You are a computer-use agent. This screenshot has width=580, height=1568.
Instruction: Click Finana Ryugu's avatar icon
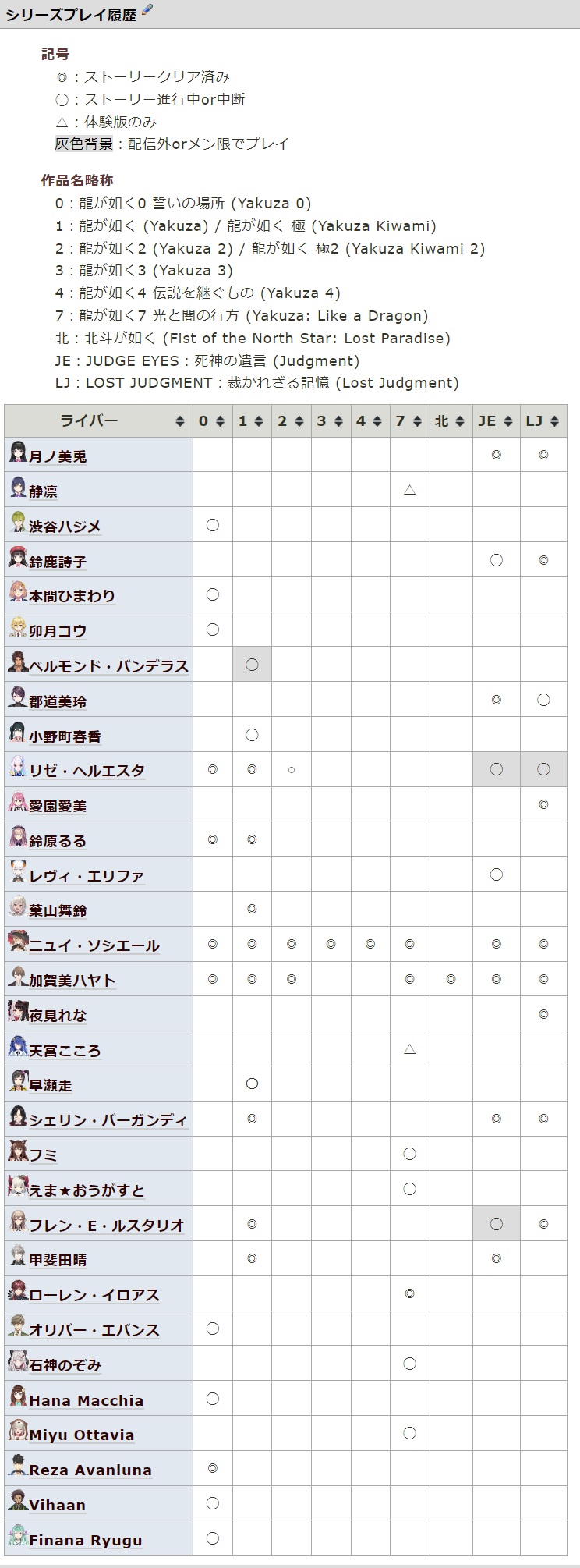pos(18,1535)
